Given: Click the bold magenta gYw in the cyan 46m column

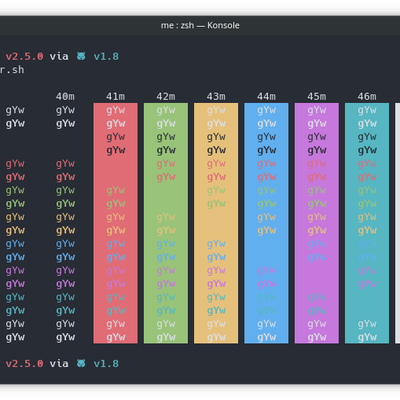Looking at the screenshot, I should pyautogui.click(x=367, y=284).
